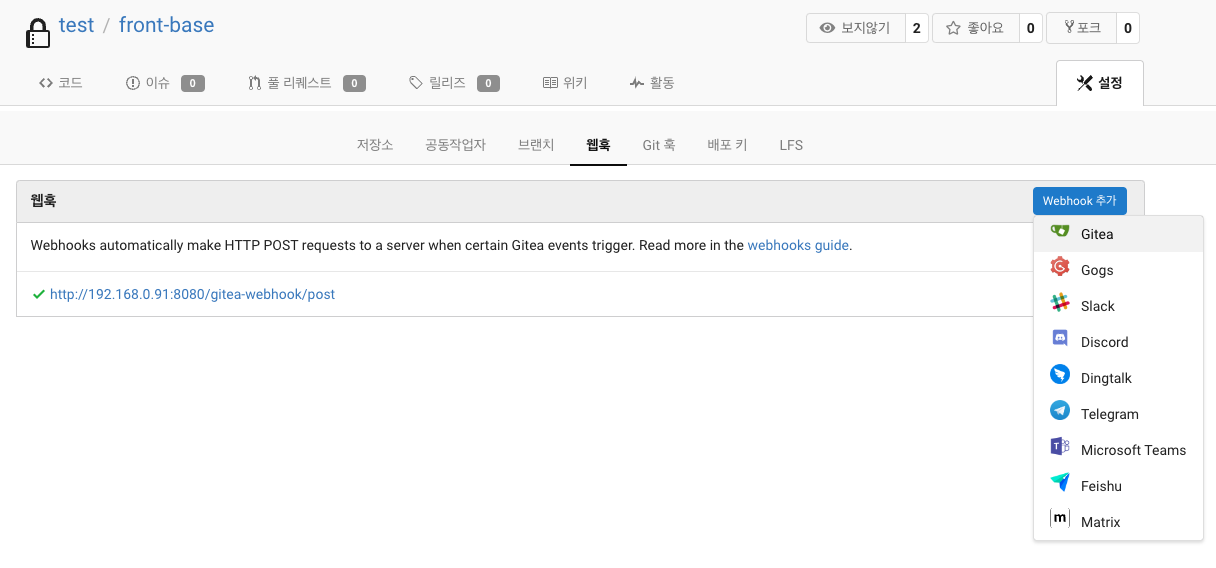Switch to the Git 훅 sub-tab
Screen dimensions: 1216x568
(659, 145)
